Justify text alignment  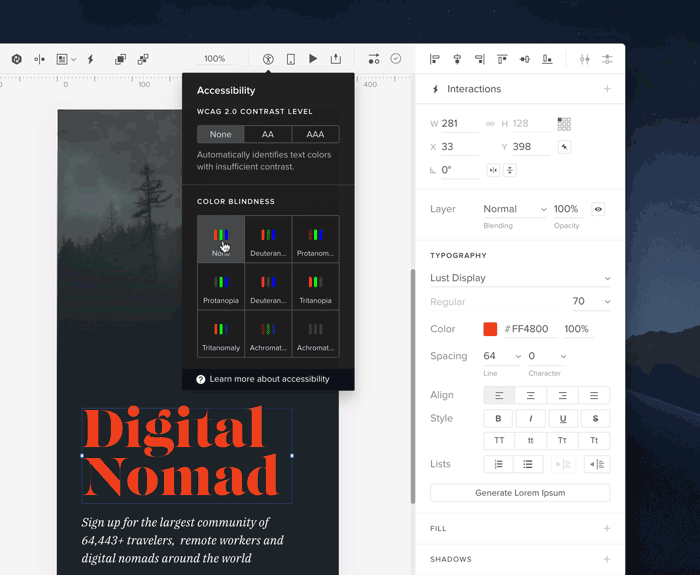coord(594,395)
